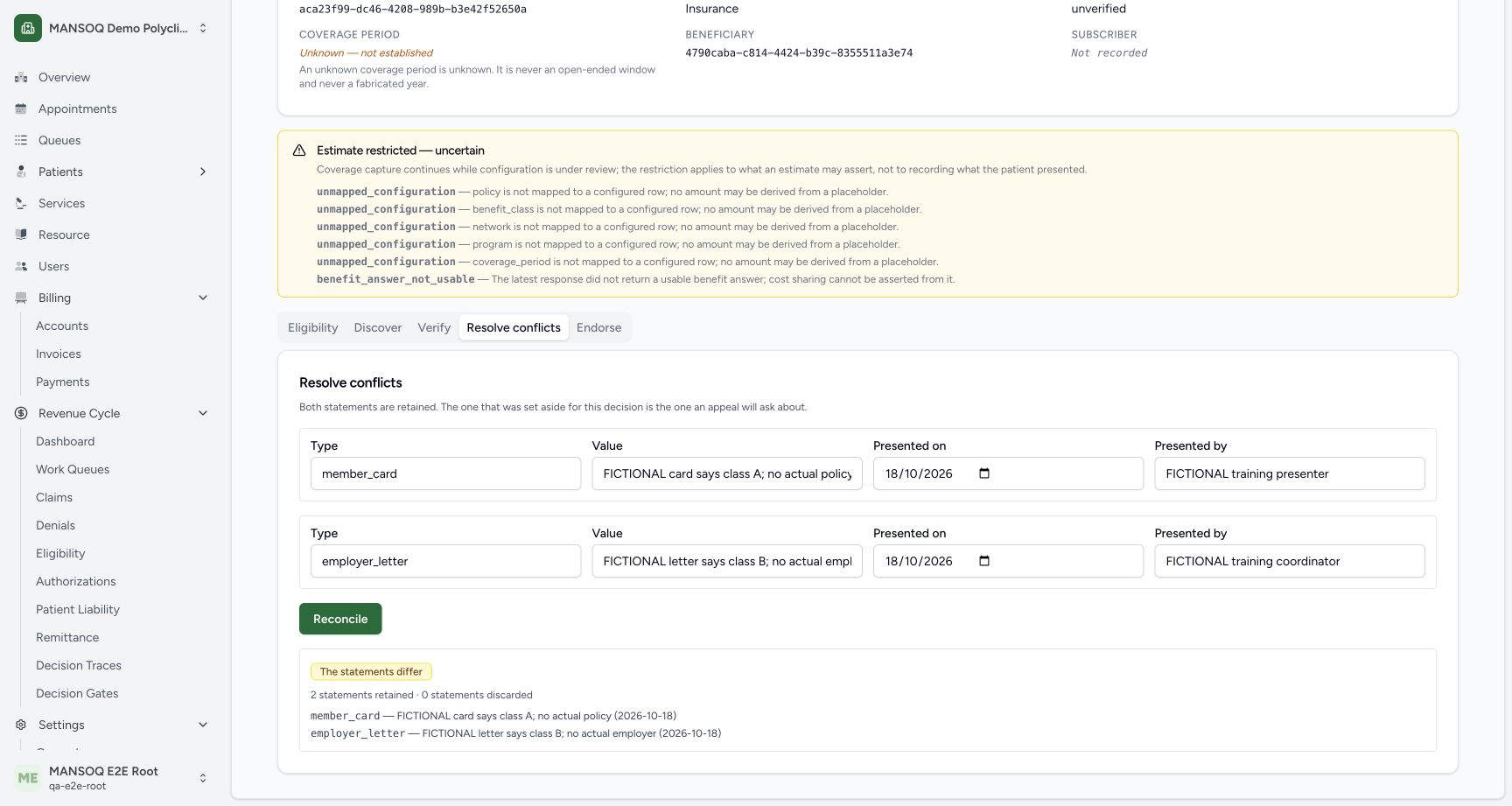Switch to the Eligibility tab
The width and height of the screenshot is (1512, 806).
pyautogui.click(x=312, y=327)
